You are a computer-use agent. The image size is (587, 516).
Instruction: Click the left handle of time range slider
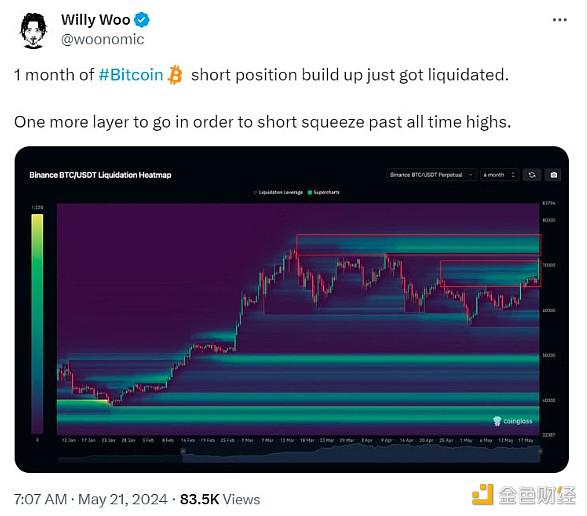click(x=183, y=452)
